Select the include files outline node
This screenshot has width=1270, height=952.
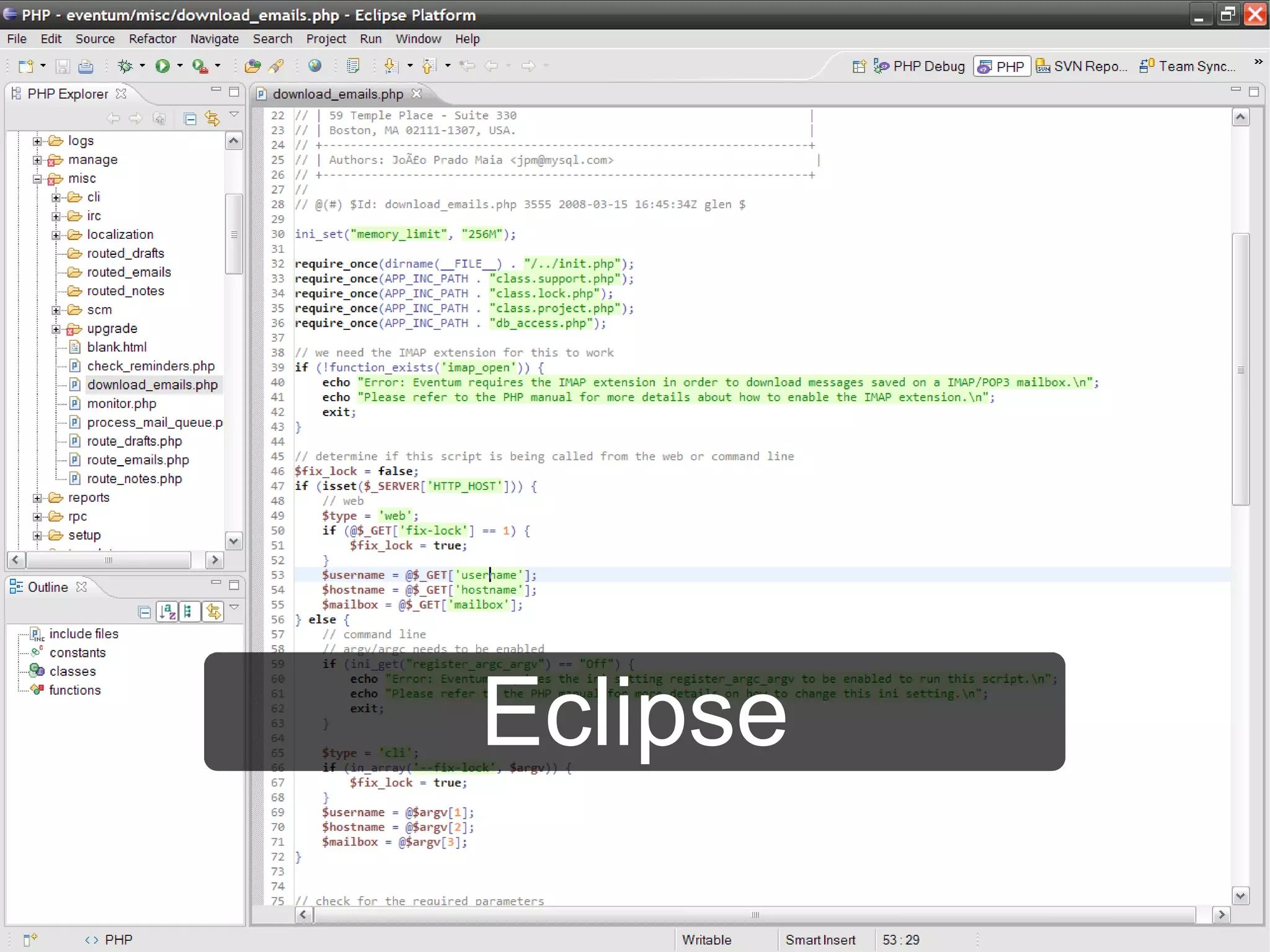pos(84,634)
